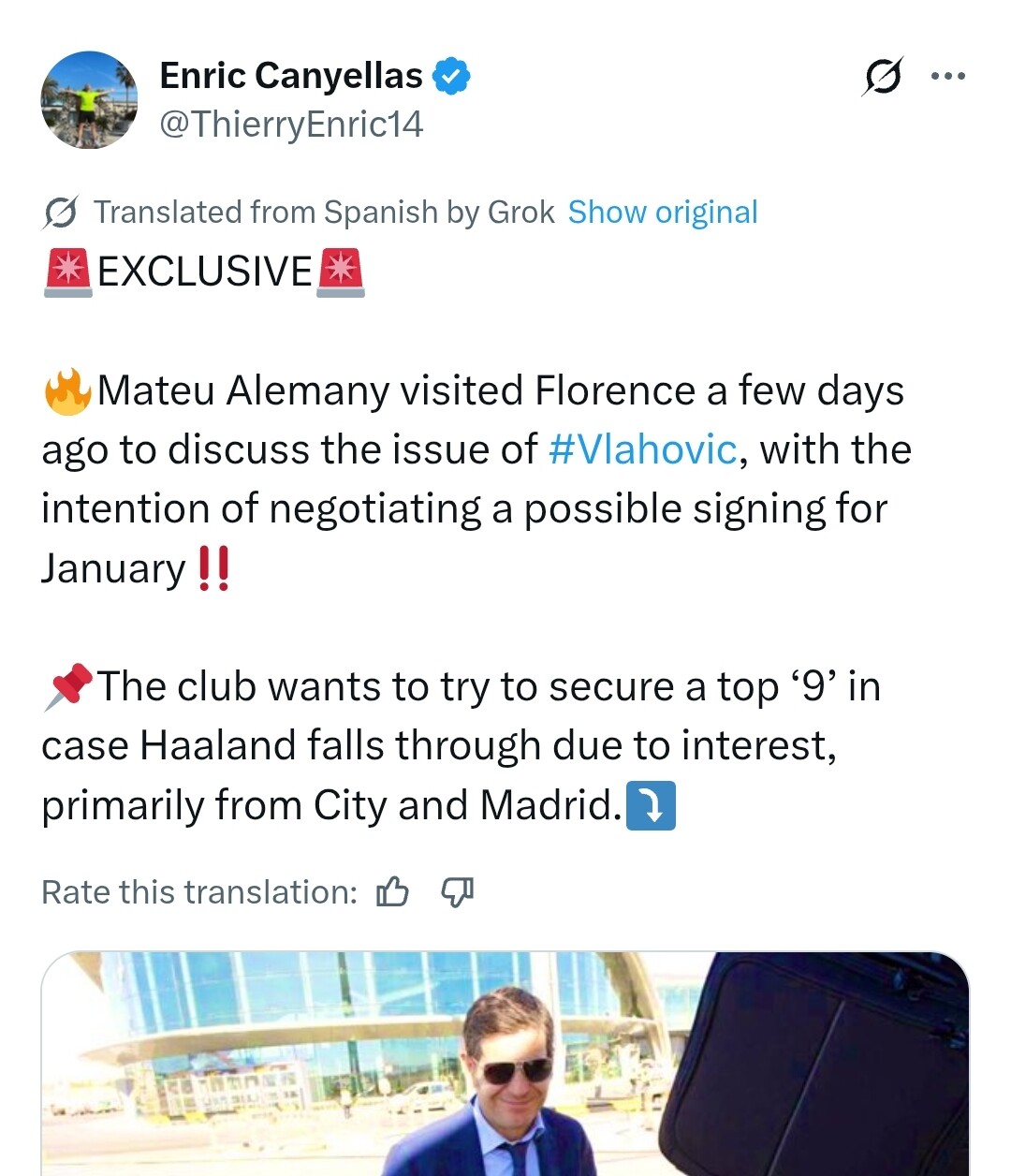This screenshot has height=1176, width=1011.
Task: Rate the translation with thumbs up
Action: pos(392,892)
